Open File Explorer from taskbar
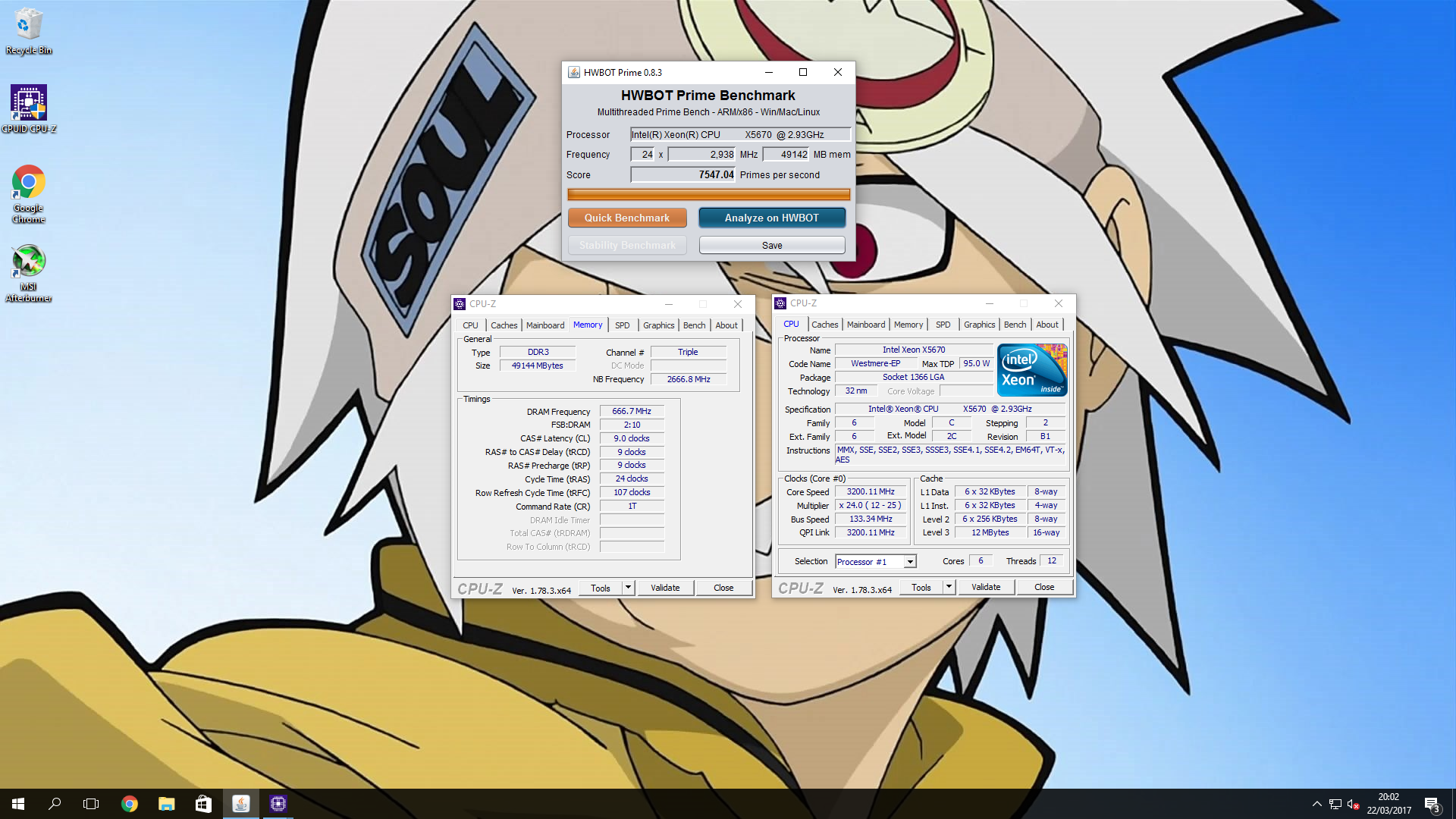This screenshot has height=819, width=1456. (x=167, y=804)
